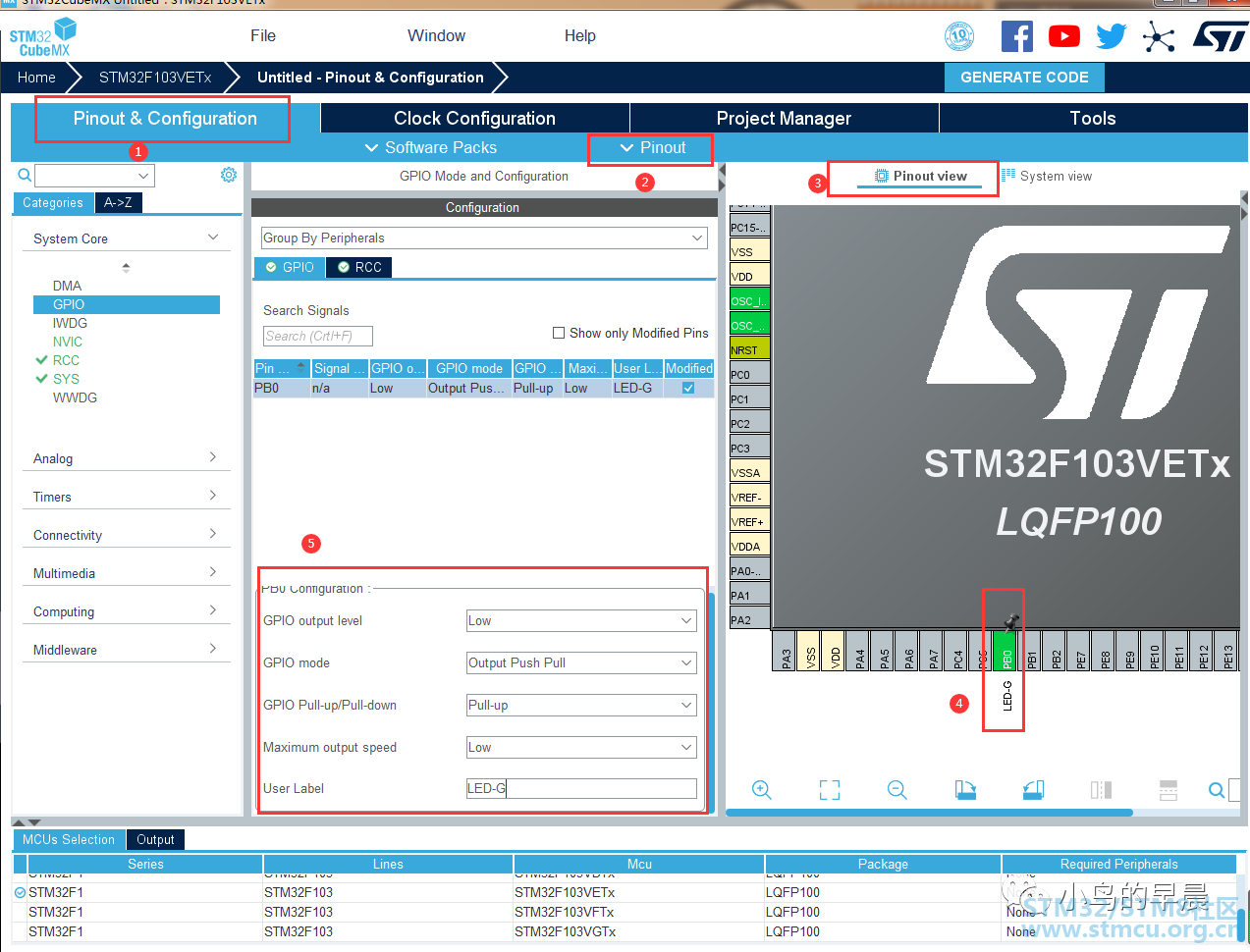The height and width of the screenshot is (952, 1250).
Task: Open the File menu
Action: 263,35
